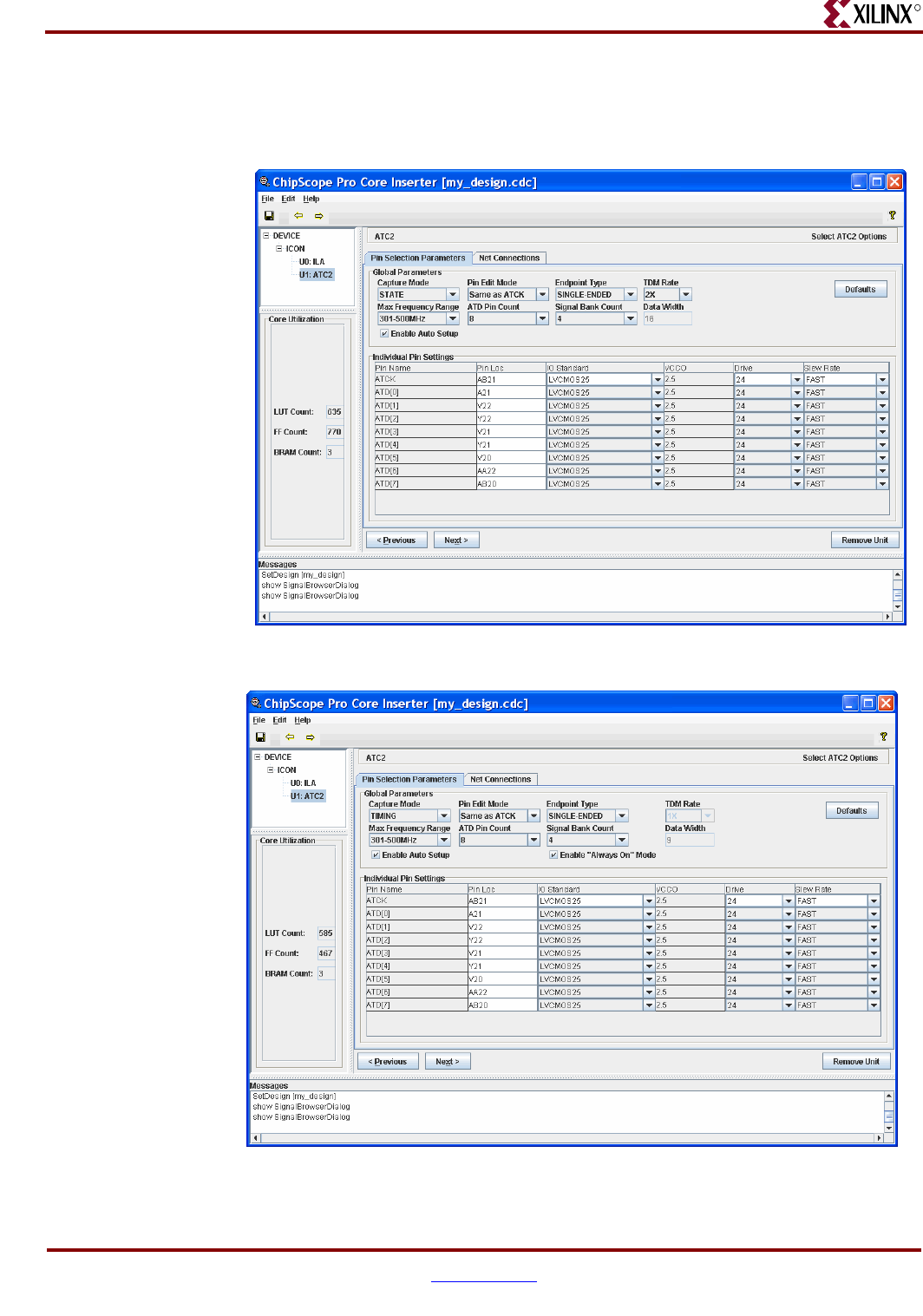Switch to Net Connections tab in the STATE-mode window

pos(509,258)
